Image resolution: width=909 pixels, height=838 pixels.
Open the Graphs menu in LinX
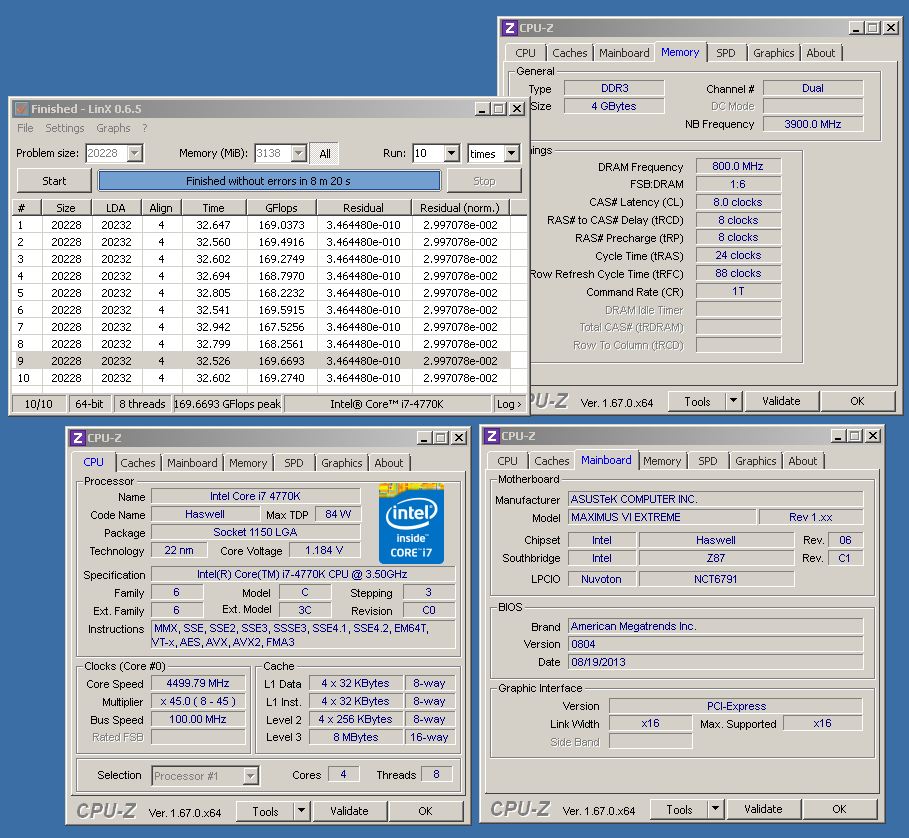[113, 128]
